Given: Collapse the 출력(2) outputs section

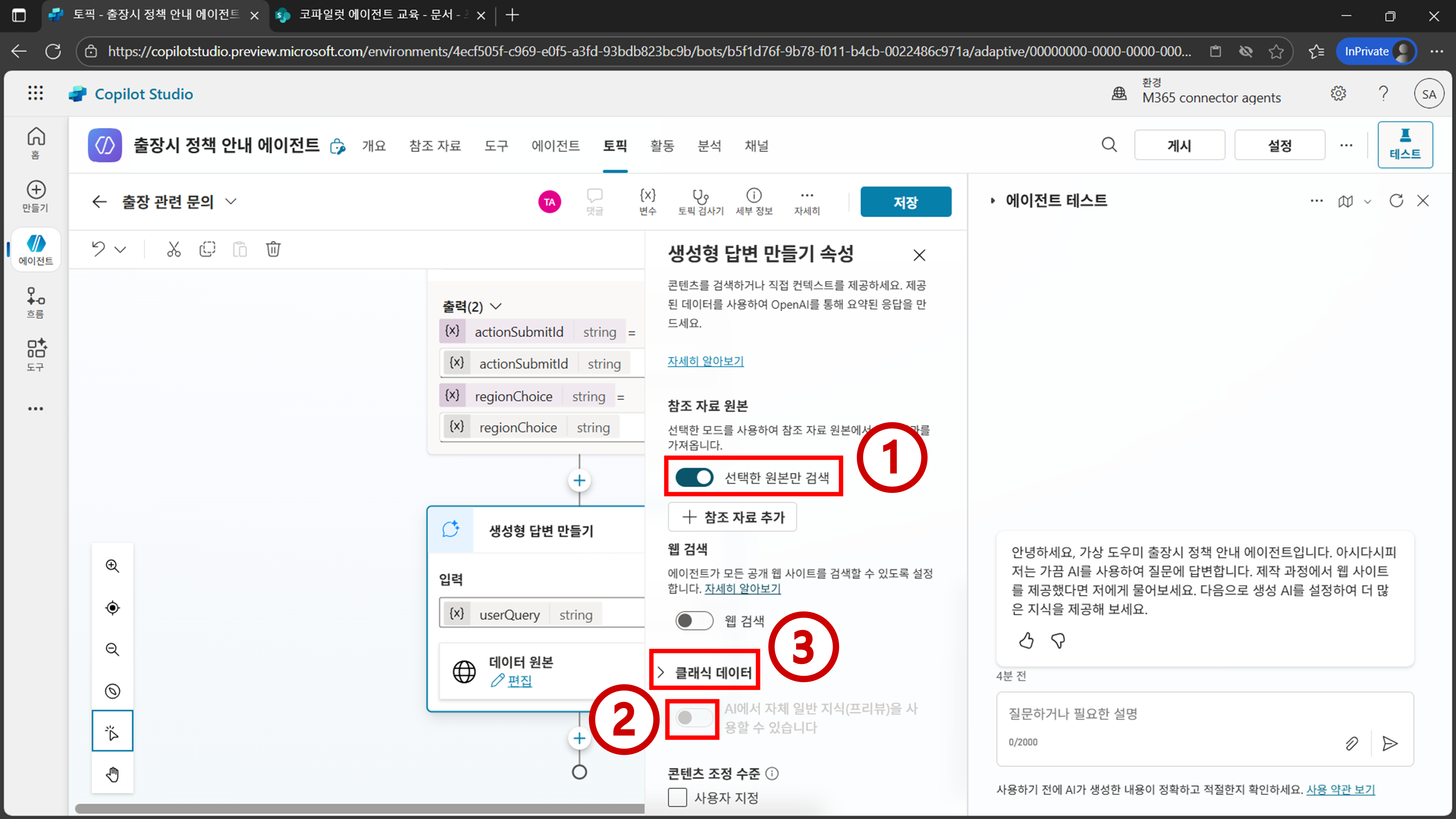Looking at the screenshot, I should tap(496, 306).
